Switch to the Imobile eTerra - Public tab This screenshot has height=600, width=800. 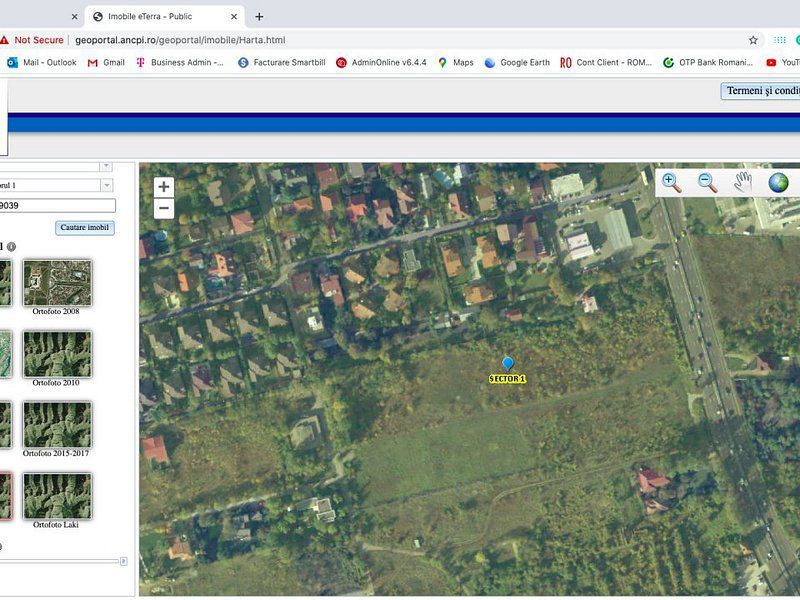point(160,16)
